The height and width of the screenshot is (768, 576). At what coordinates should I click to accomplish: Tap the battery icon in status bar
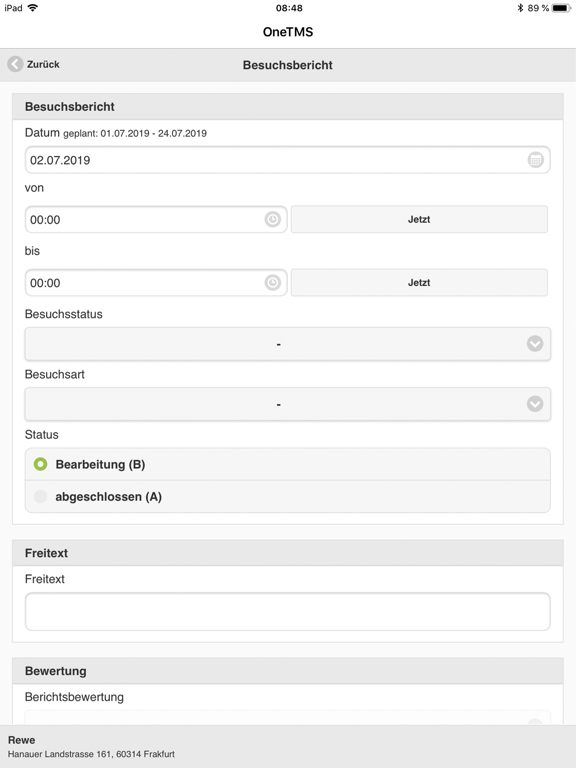pos(561,8)
